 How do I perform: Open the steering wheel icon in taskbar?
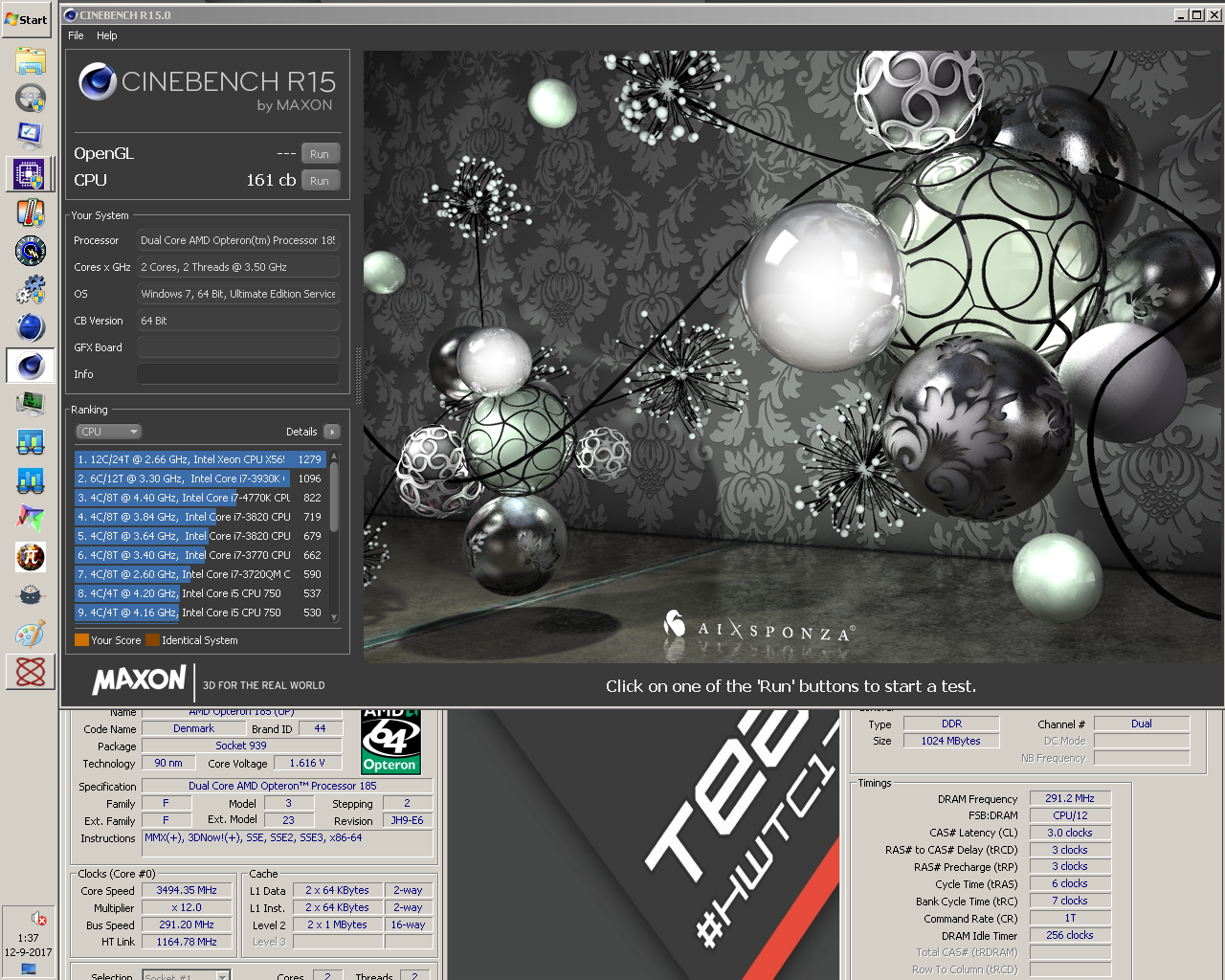[x=31, y=98]
